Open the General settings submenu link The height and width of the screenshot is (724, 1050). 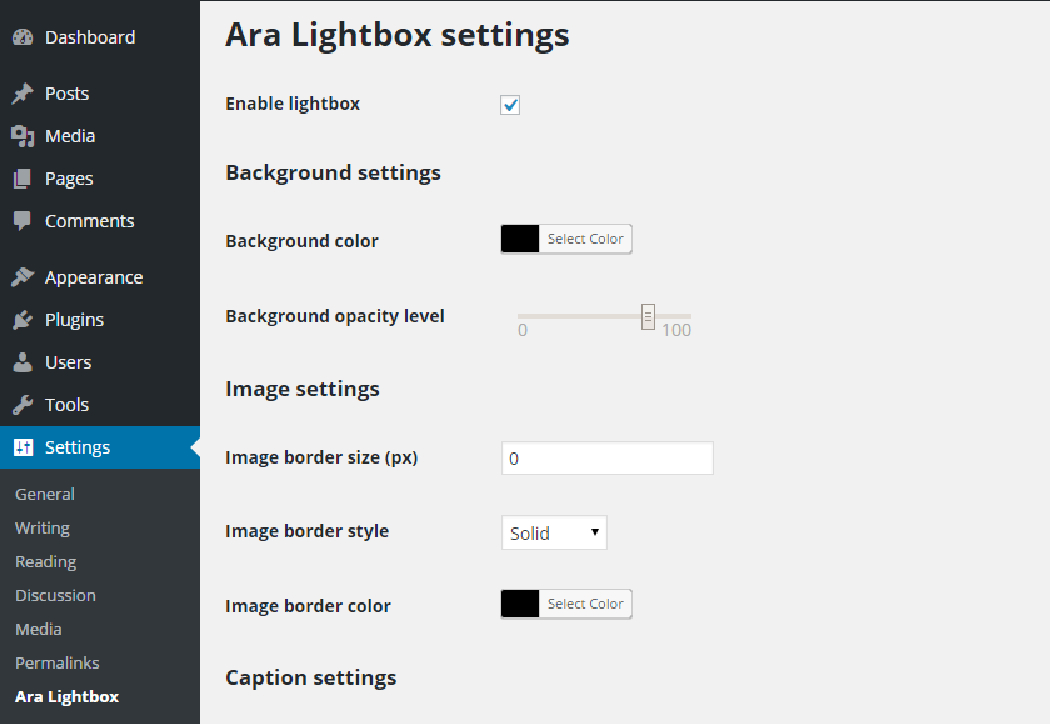coord(45,494)
